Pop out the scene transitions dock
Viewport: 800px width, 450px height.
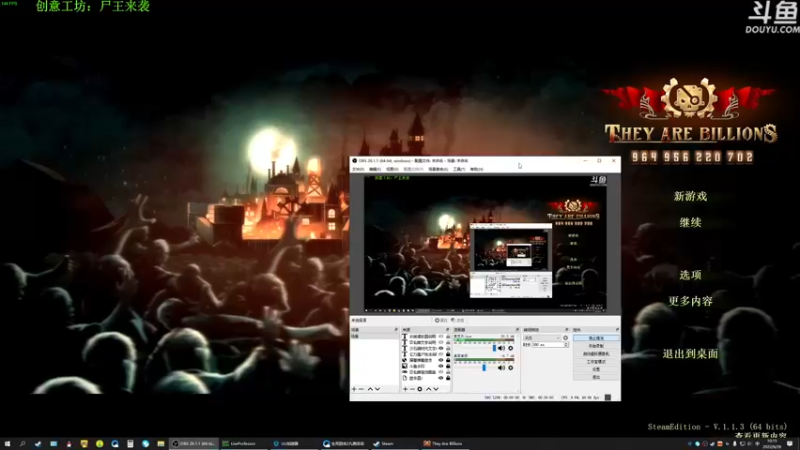tap(567, 330)
